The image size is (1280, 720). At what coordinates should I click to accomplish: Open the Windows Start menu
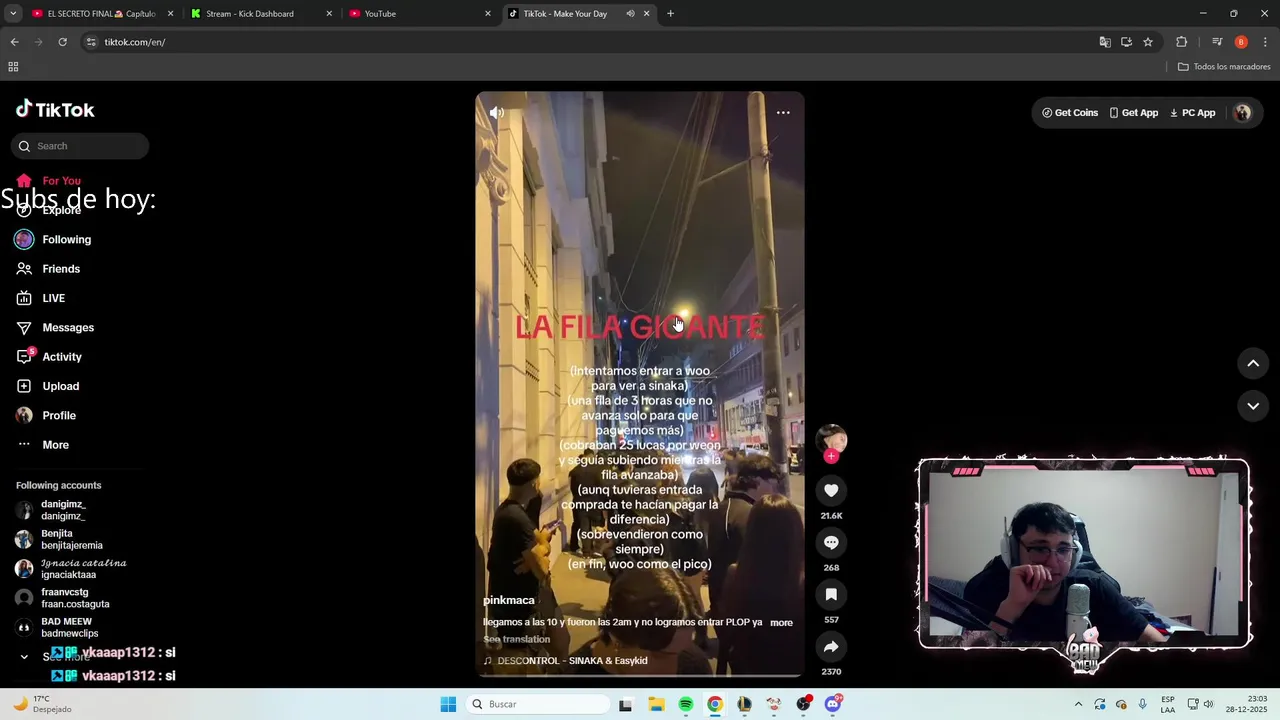click(448, 704)
